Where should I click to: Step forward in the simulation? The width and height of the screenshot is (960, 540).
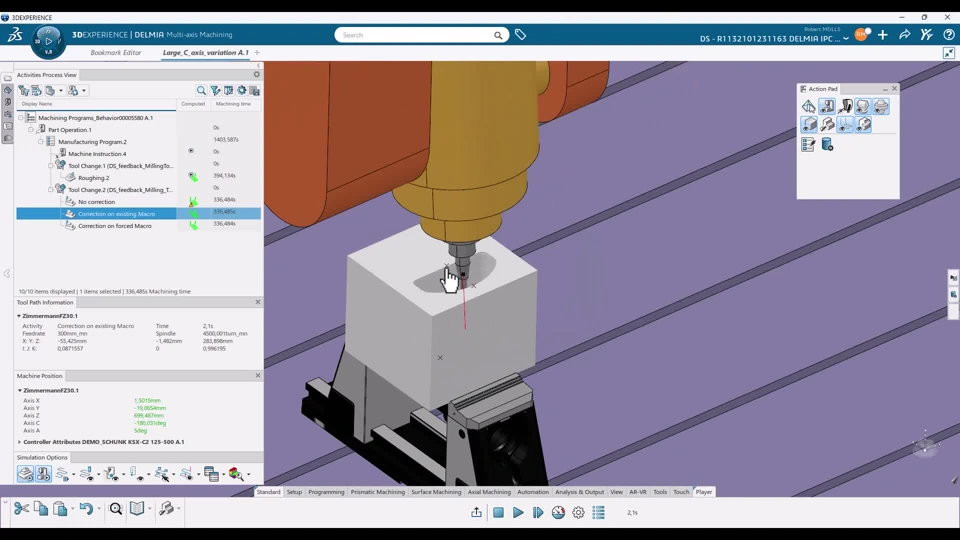[x=538, y=512]
